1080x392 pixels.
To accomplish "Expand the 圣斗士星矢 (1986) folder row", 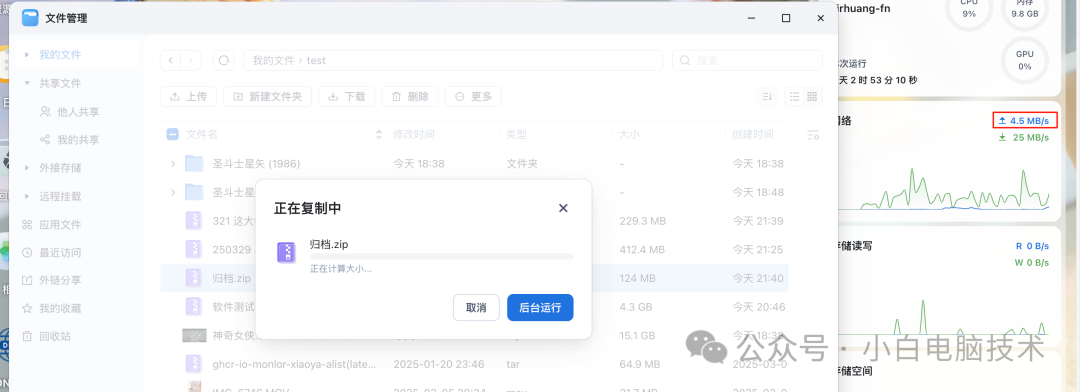I will click(x=173, y=163).
